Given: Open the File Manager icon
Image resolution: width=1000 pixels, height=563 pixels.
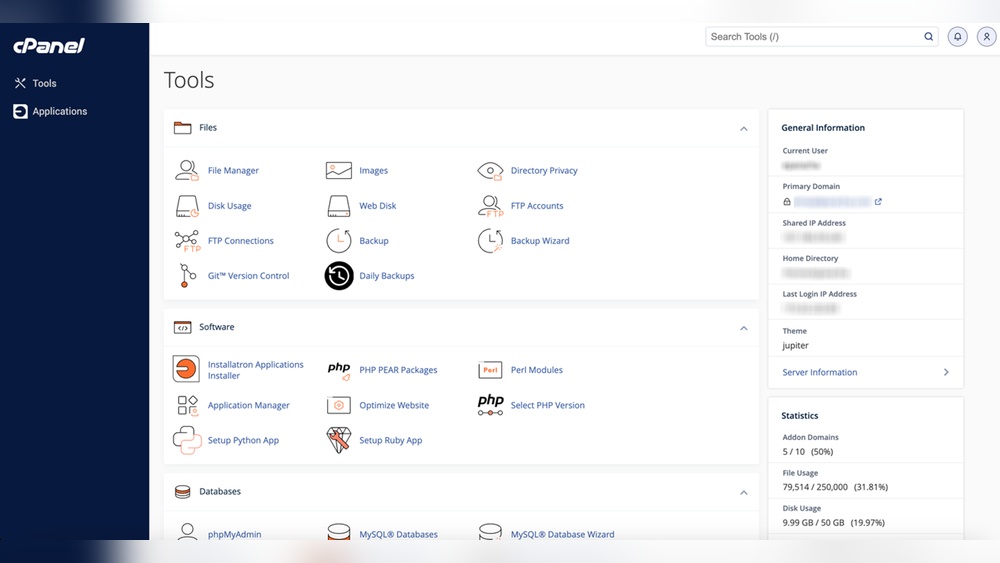Looking at the screenshot, I should coord(187,170).
